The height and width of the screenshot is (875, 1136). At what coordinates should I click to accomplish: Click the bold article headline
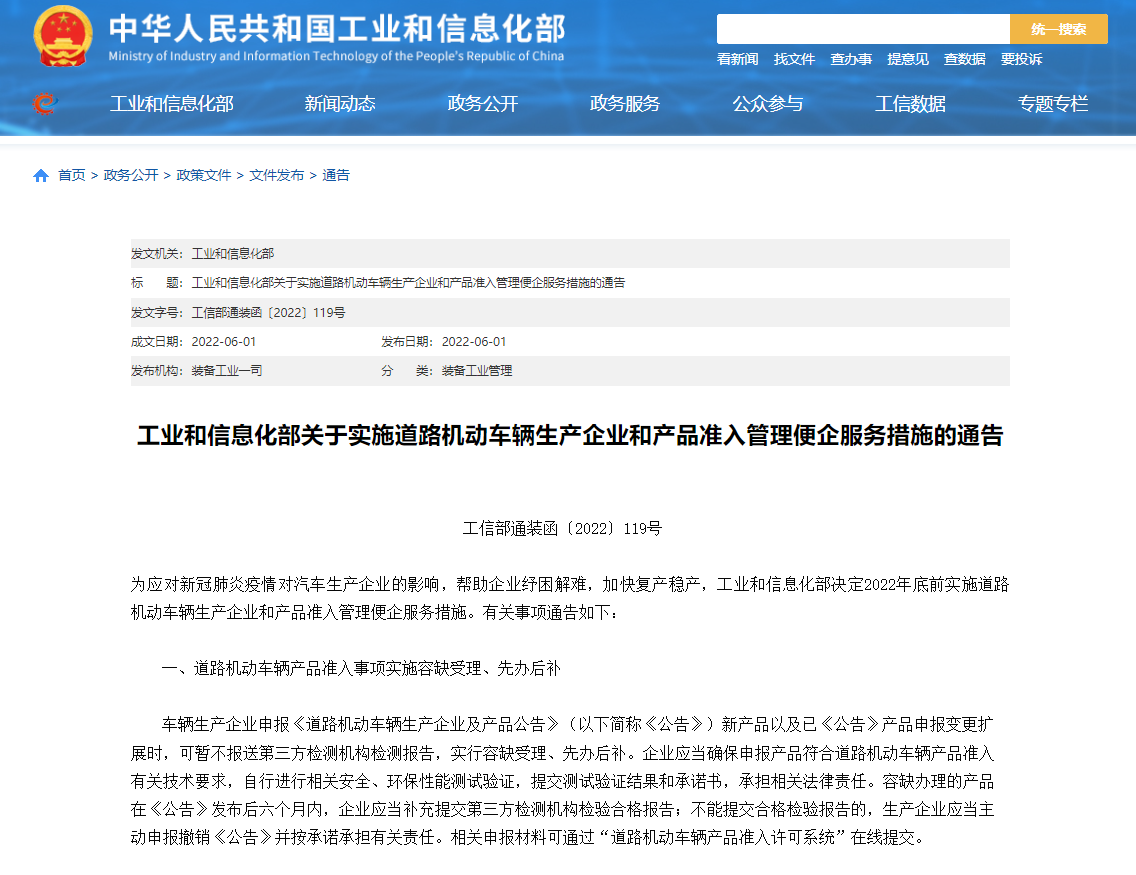tap(570, 435)
